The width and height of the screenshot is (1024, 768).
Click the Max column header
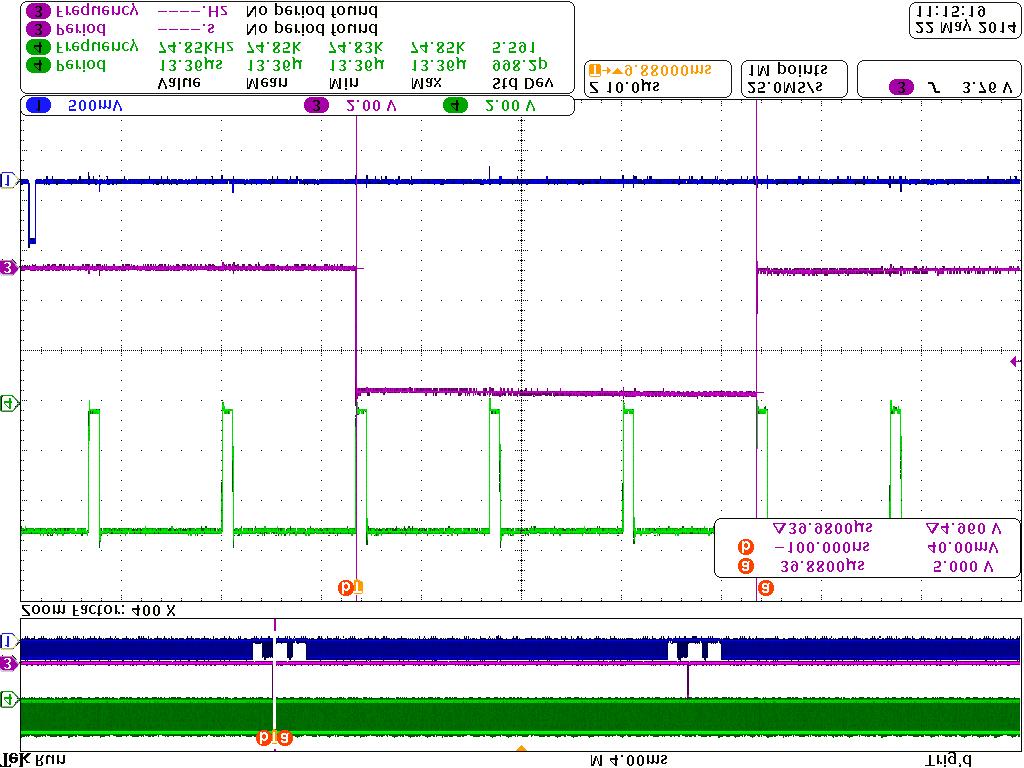(426, 83)
